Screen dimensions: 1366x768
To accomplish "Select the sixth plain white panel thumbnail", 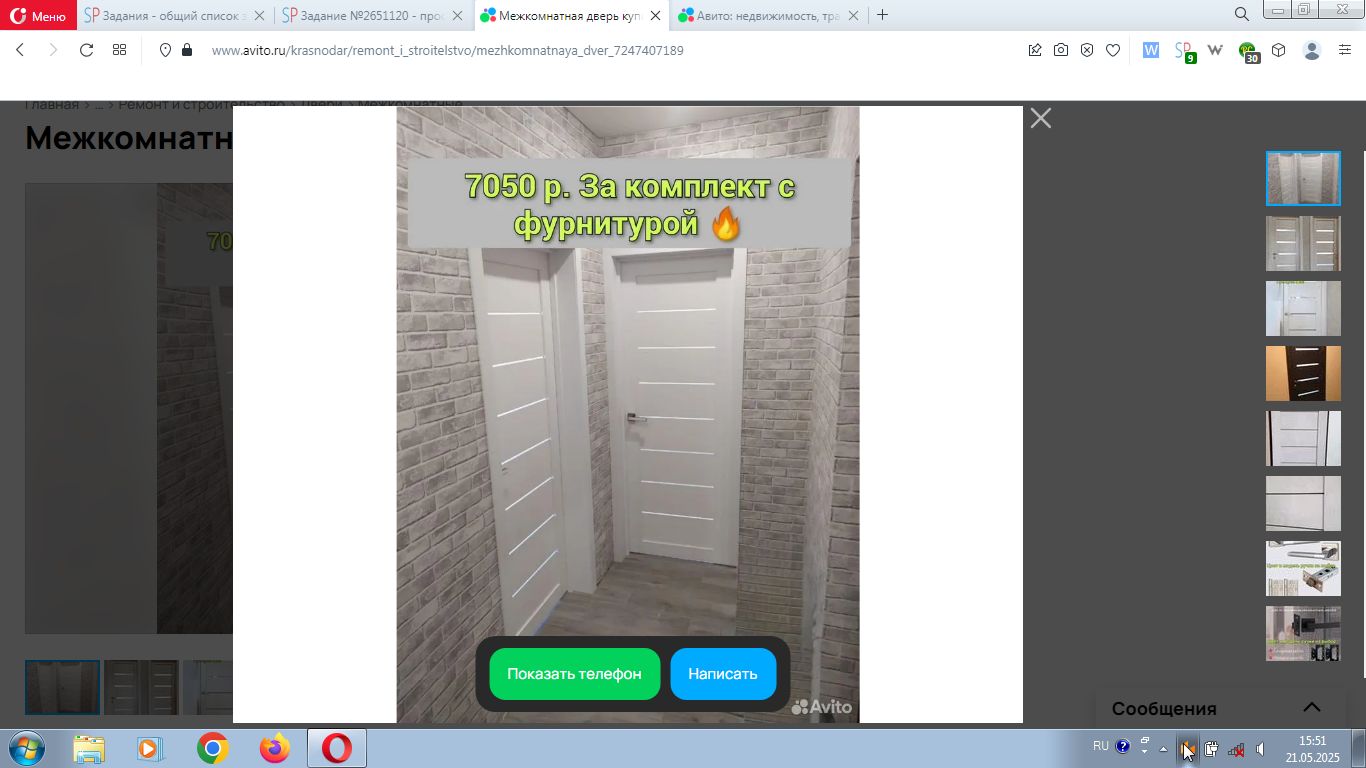I will (1303, 504).
